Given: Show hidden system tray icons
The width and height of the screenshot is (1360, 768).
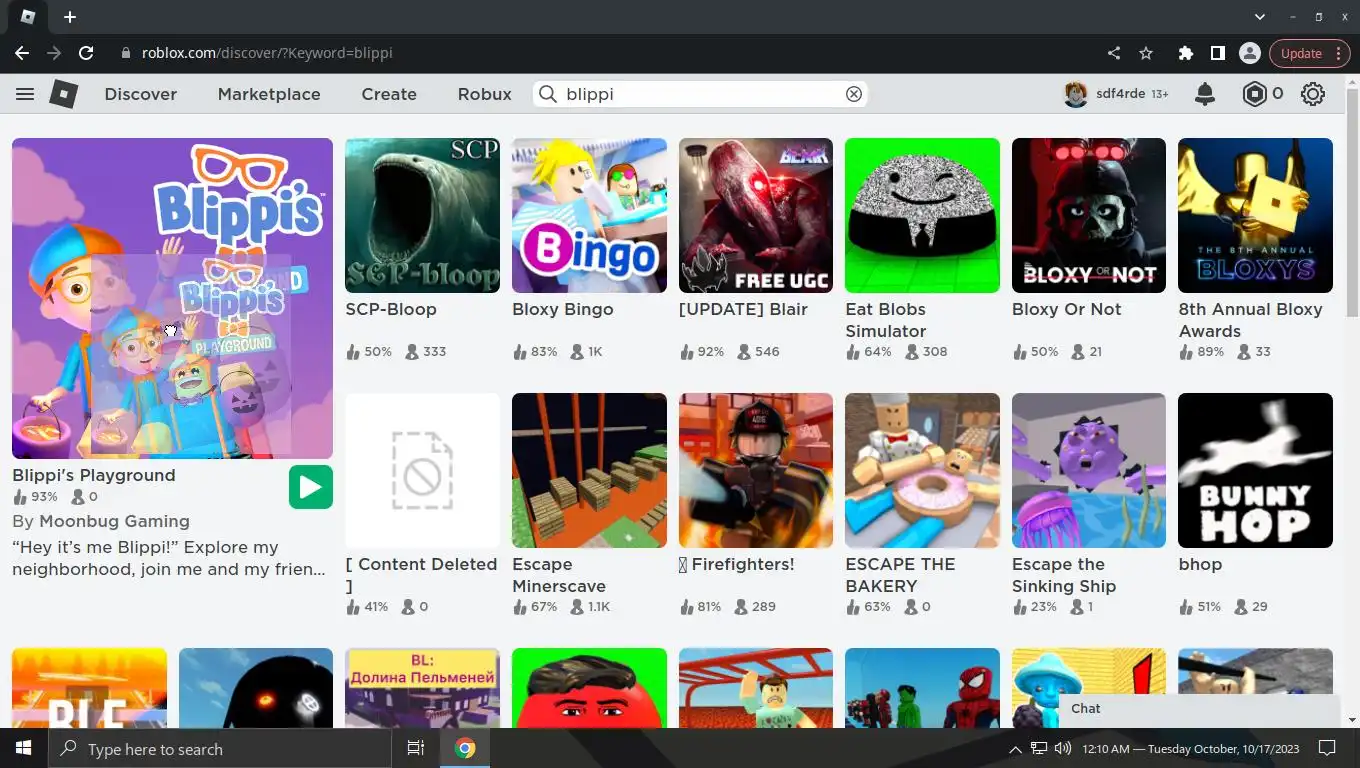Looking at the screenshot, I should (x=1015, y=748).
